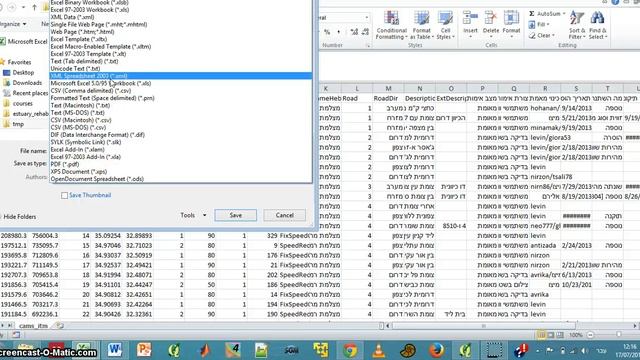Click the Cancel button
Image resolution: width=640 pixels, height=360 pixels.
(284, 215)
